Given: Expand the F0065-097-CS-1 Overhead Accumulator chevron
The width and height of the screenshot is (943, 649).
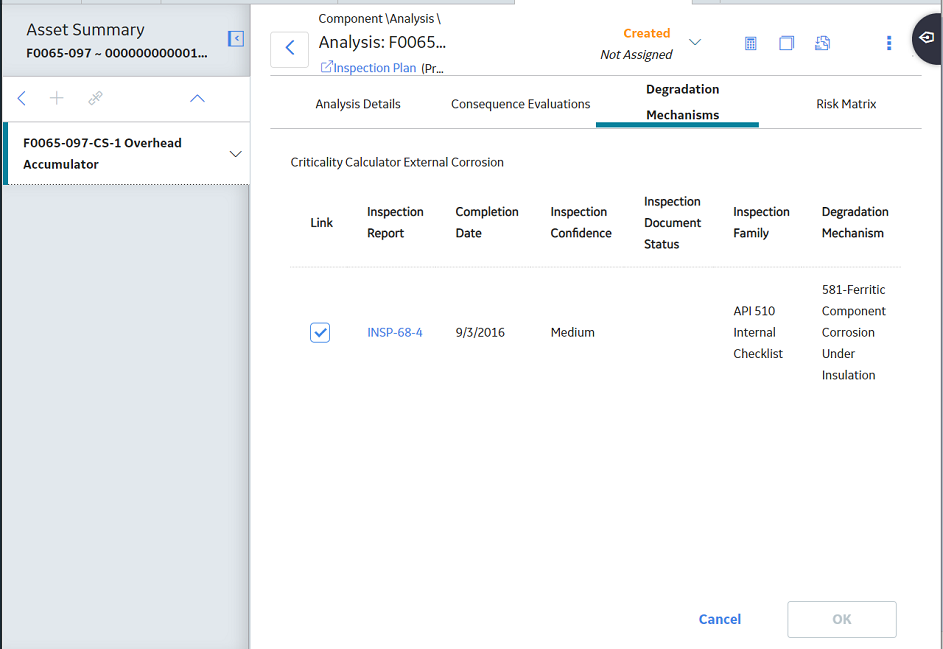Looking at the screenshot, I should tap(236, 154).
